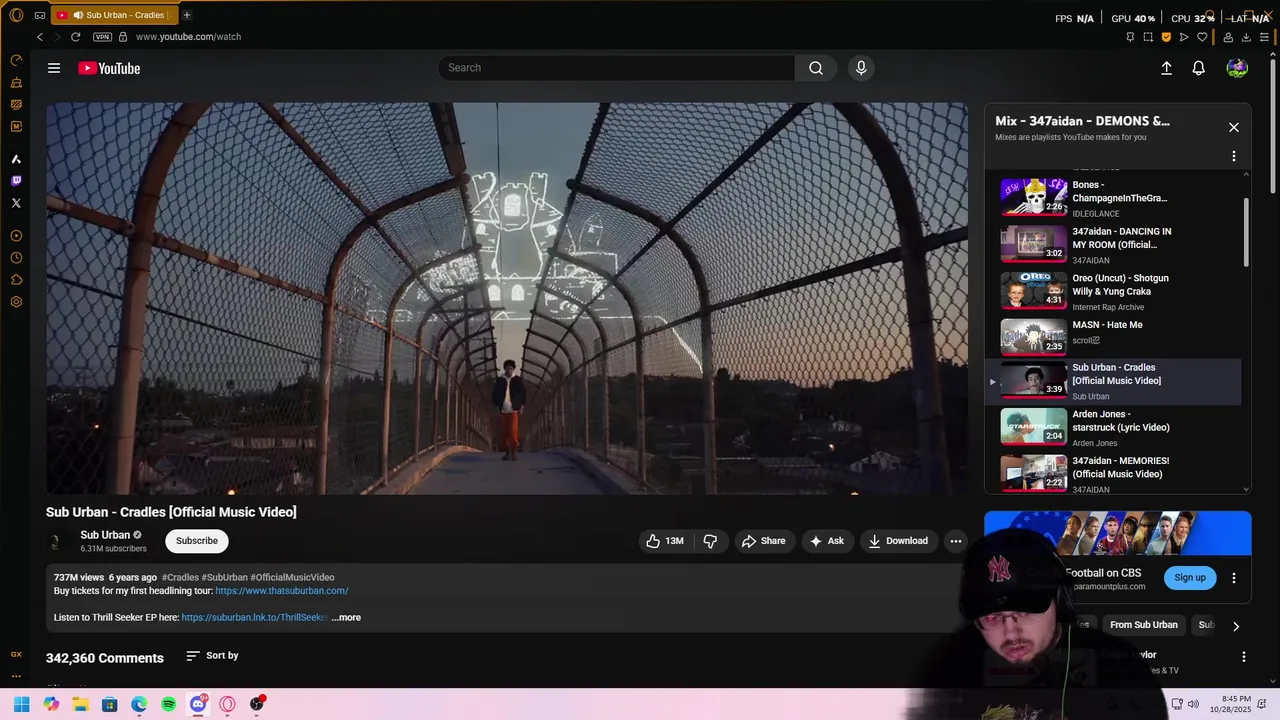Open Spotify from Windows taskbar

[169, 704]
